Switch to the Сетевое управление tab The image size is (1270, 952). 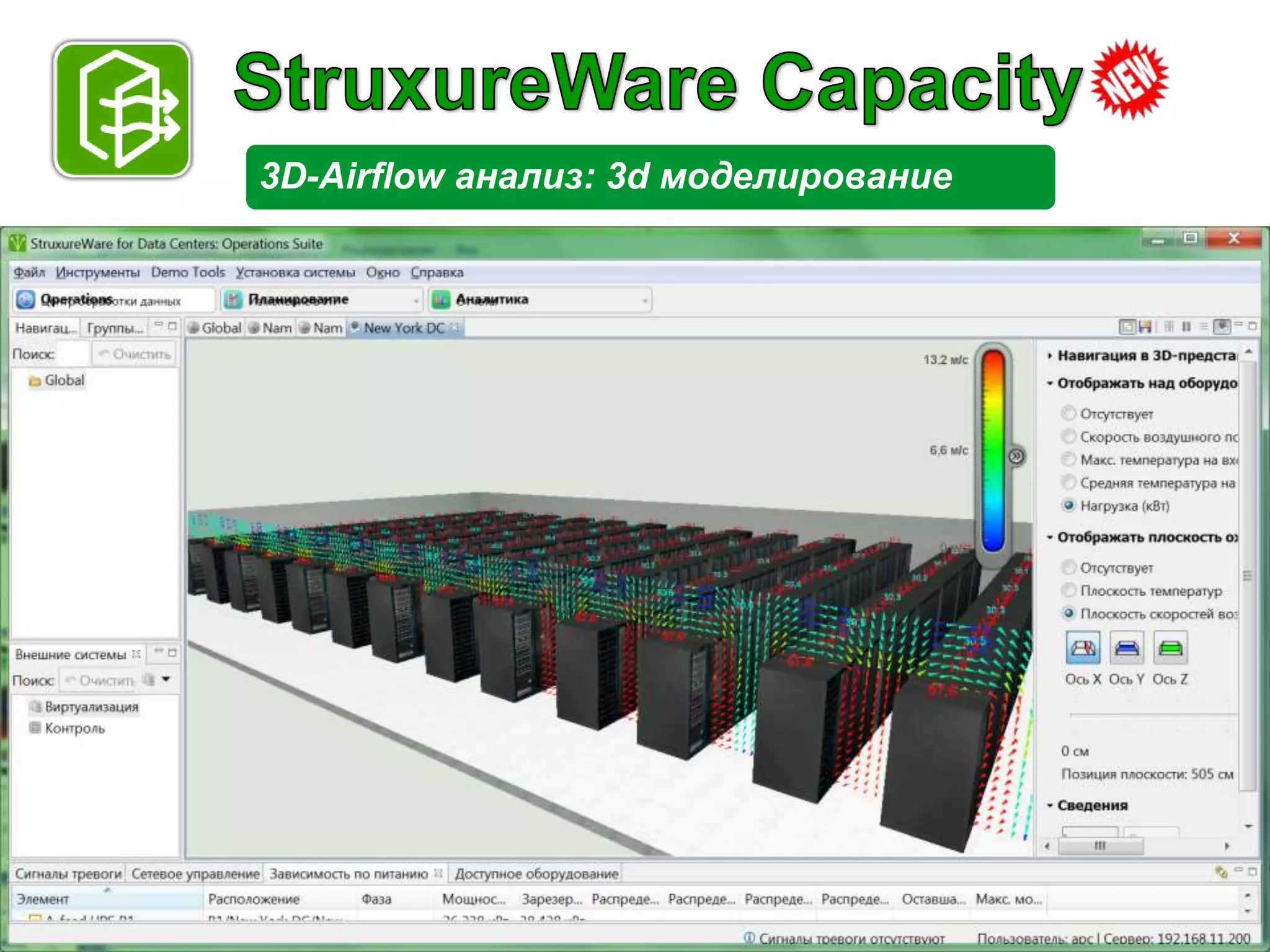[195, 874]
